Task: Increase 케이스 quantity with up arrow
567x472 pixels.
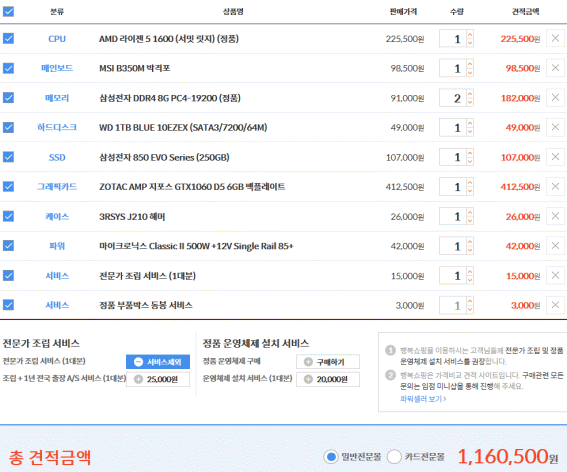Action: [470, 212]
